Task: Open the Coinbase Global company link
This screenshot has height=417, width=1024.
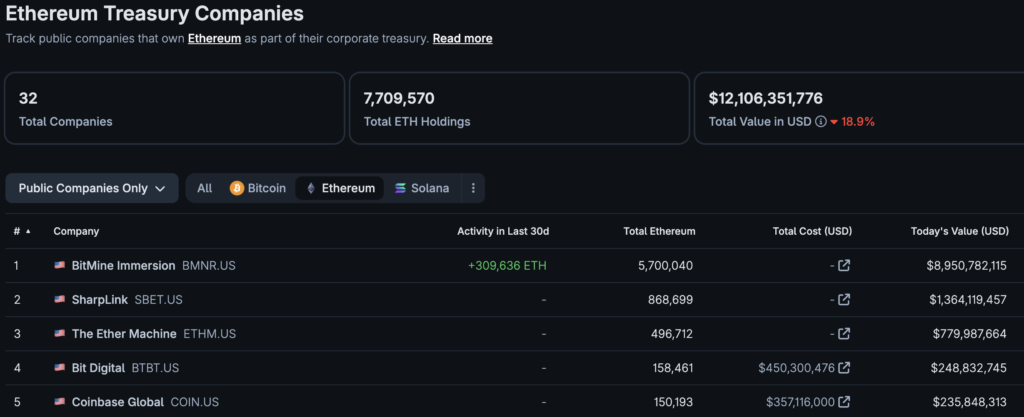Action: coord(118,401)
